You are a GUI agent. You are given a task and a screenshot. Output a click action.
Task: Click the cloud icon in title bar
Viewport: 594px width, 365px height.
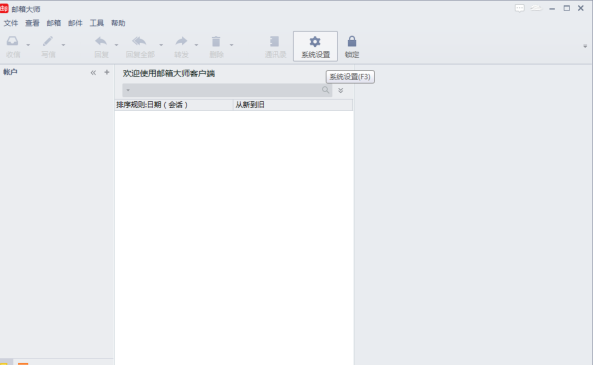click(536, 8)
